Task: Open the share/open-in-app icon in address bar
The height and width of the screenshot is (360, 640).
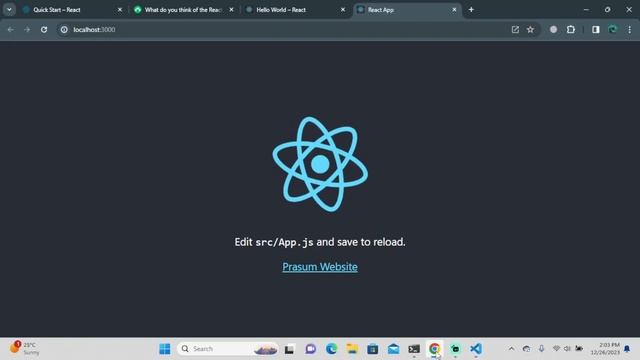Action: point(515,29)
